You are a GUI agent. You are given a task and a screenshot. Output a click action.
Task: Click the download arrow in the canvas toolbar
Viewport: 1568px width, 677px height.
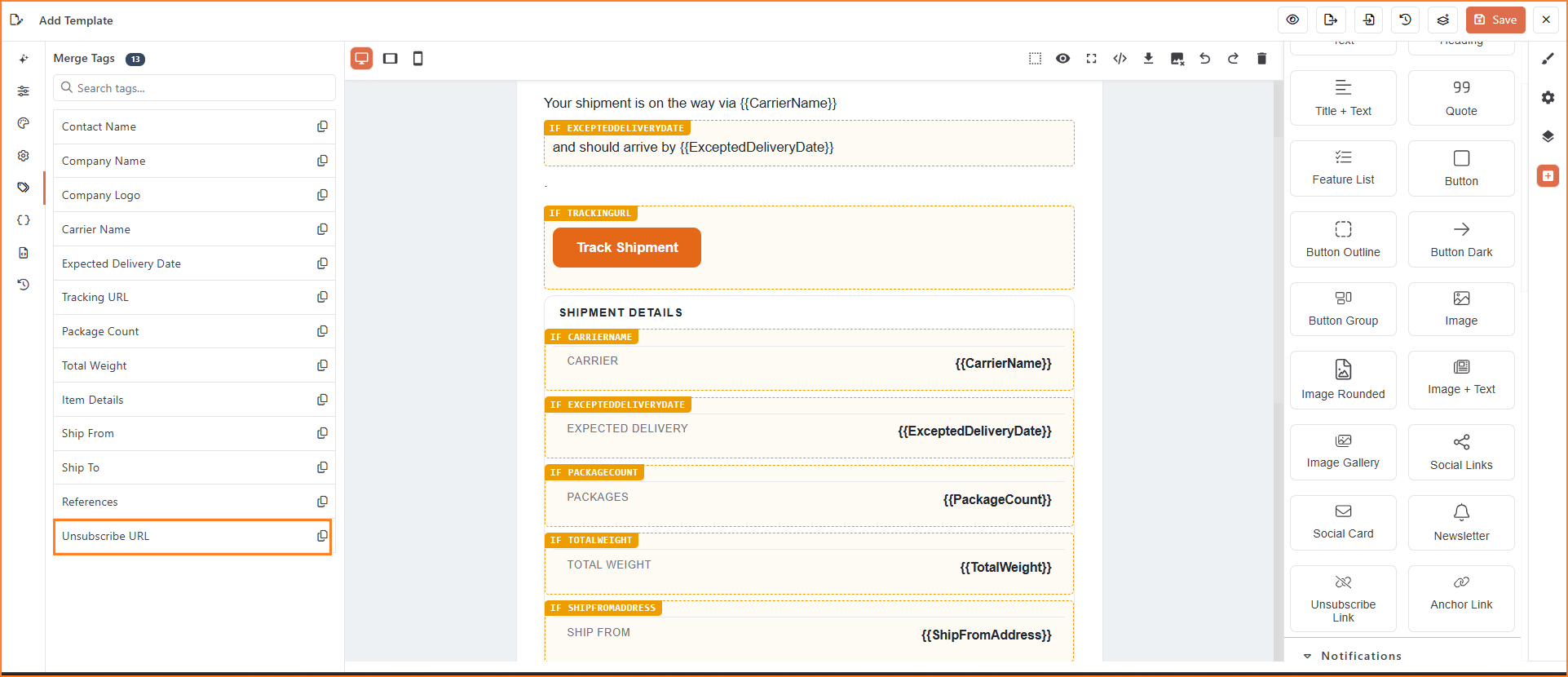pyautogui.click(x=1148, y=59)
